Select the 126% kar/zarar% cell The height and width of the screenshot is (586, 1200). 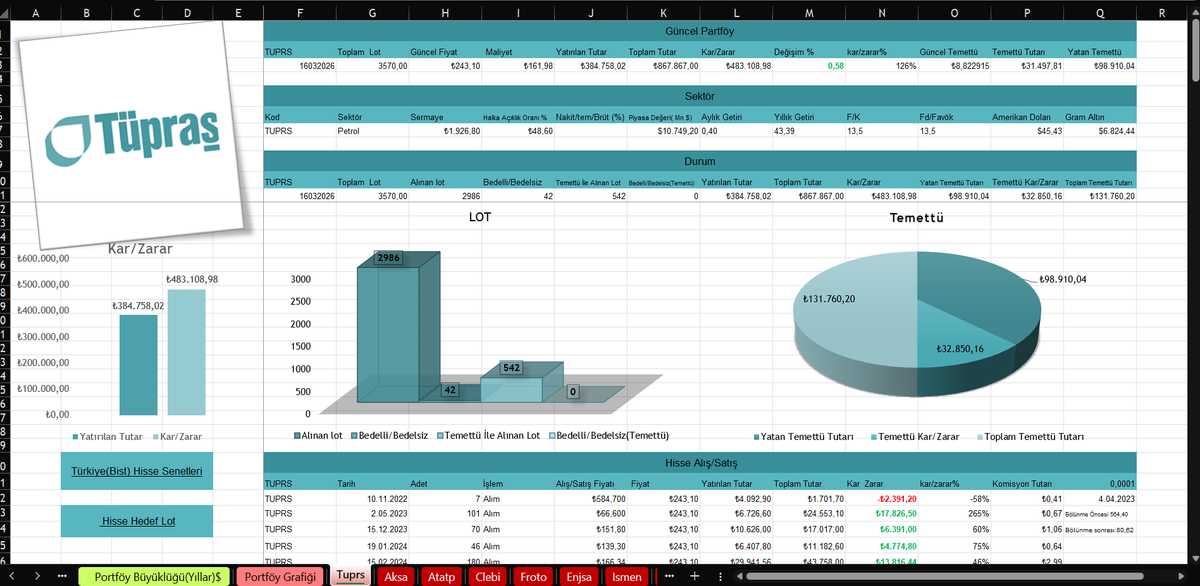[x=881, y=65]
